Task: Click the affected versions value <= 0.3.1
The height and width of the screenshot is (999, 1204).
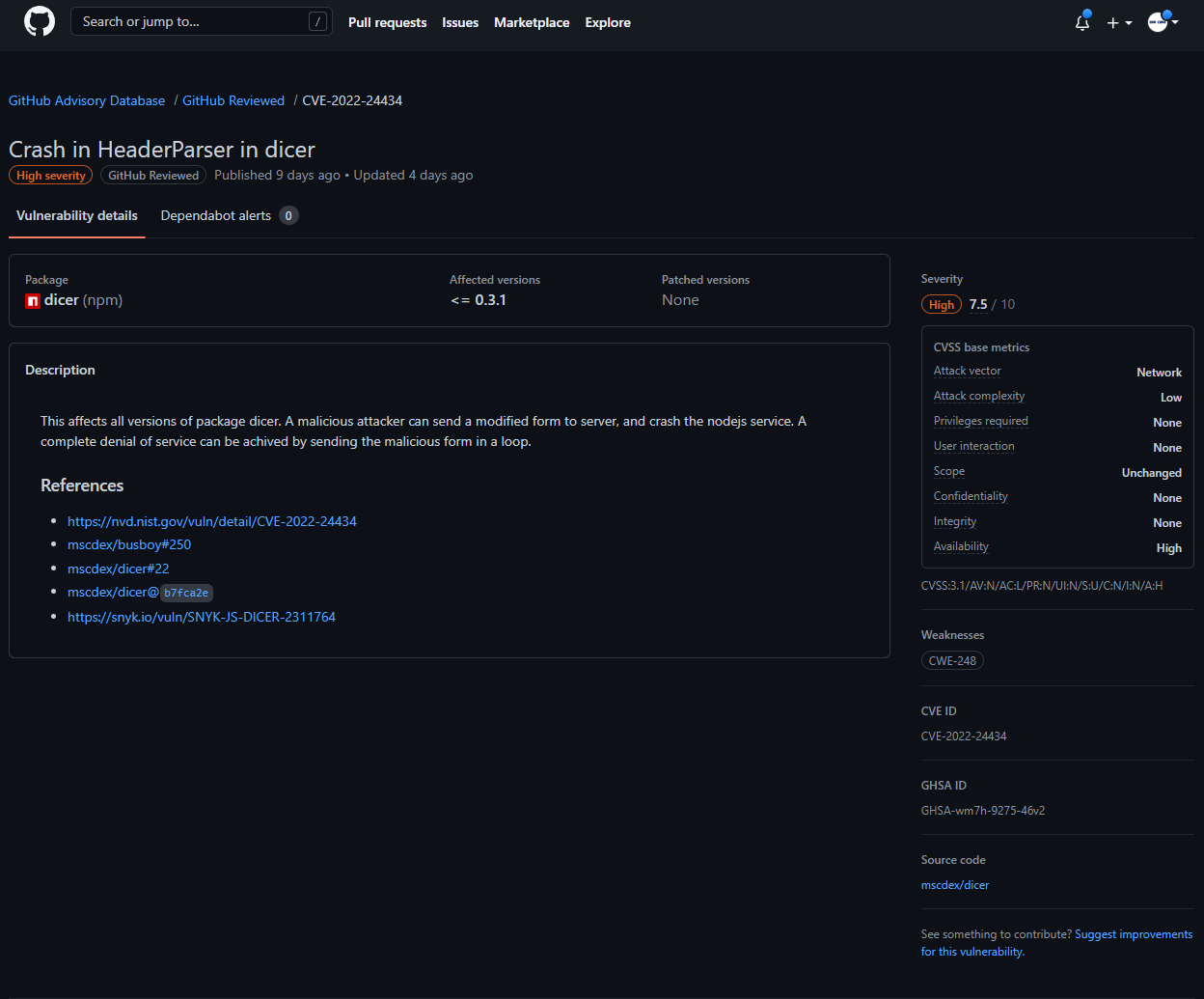Action: (x=479, y=300)
